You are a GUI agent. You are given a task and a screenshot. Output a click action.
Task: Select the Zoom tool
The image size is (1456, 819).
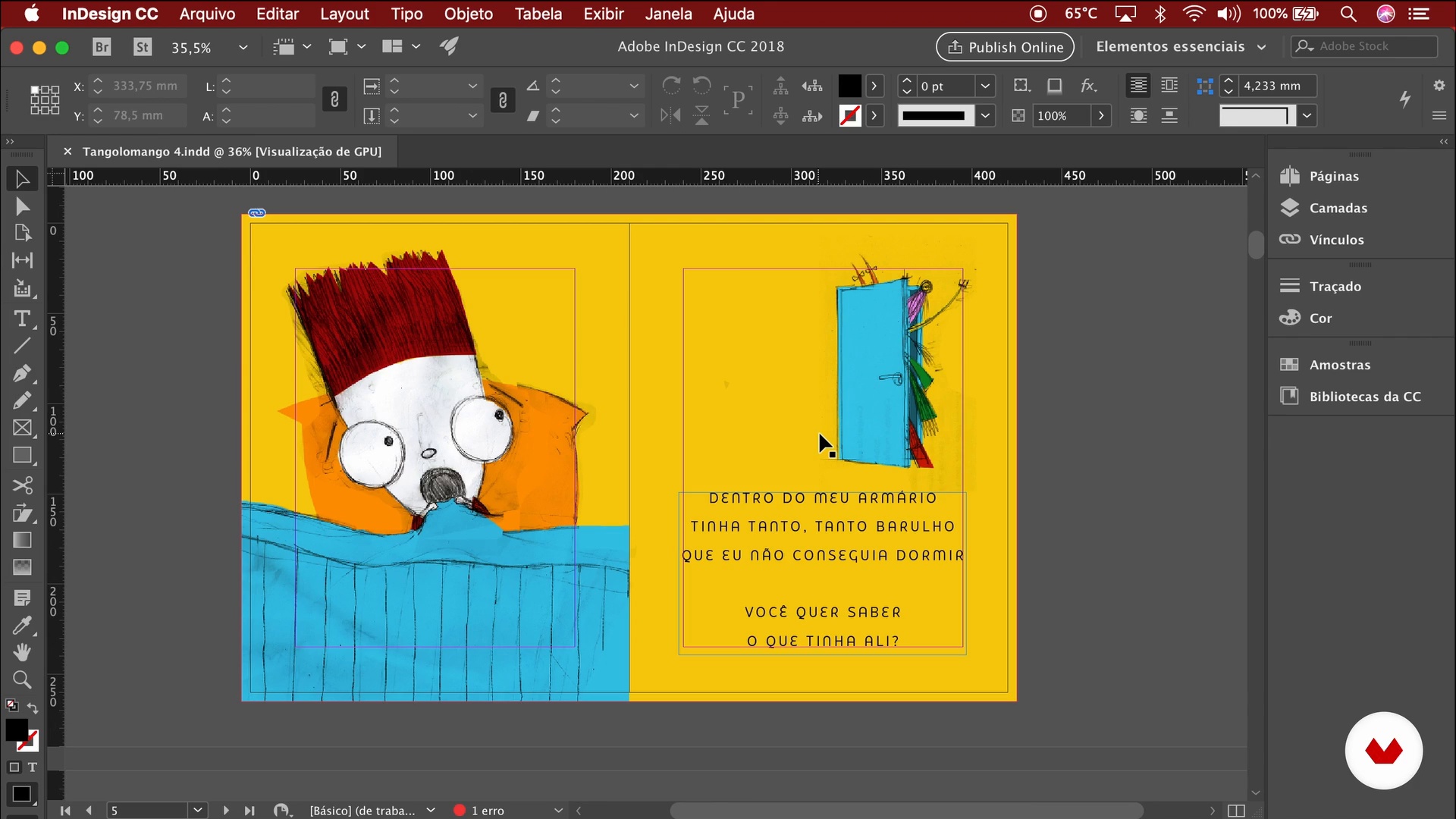[22, 679]
